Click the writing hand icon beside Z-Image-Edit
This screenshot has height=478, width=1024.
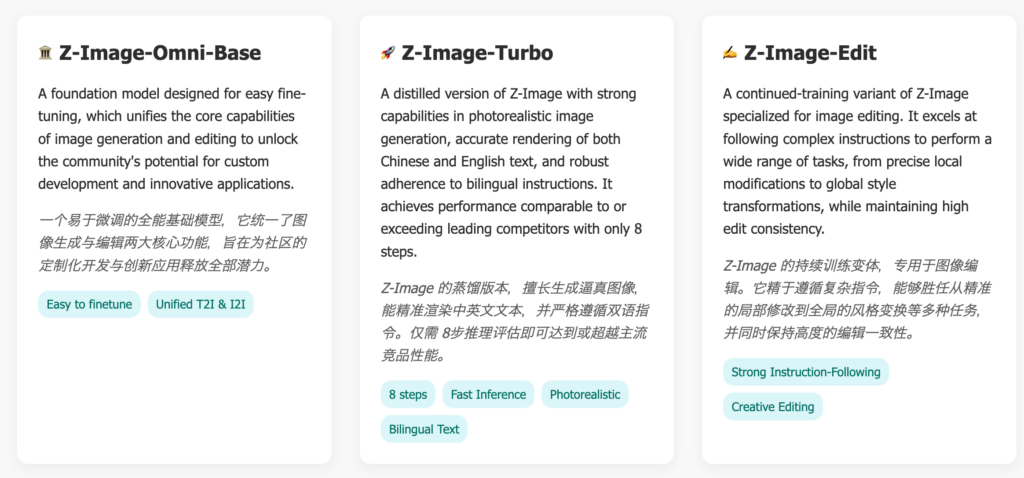pyautogui.click(x=730, y=53)
